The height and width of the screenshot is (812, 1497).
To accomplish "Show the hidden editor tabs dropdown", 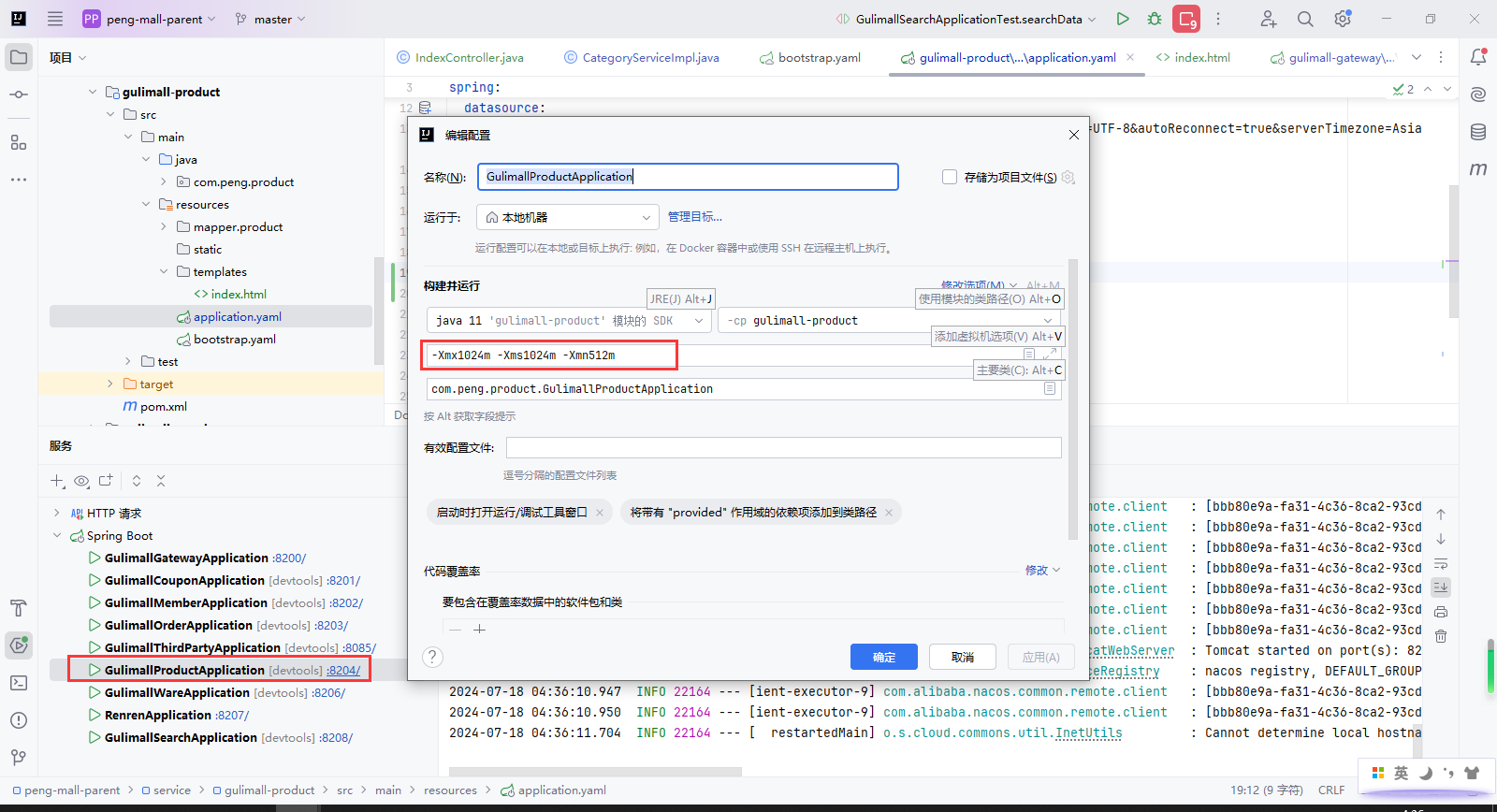I will pyautogui.click(x=1417, y=57).
